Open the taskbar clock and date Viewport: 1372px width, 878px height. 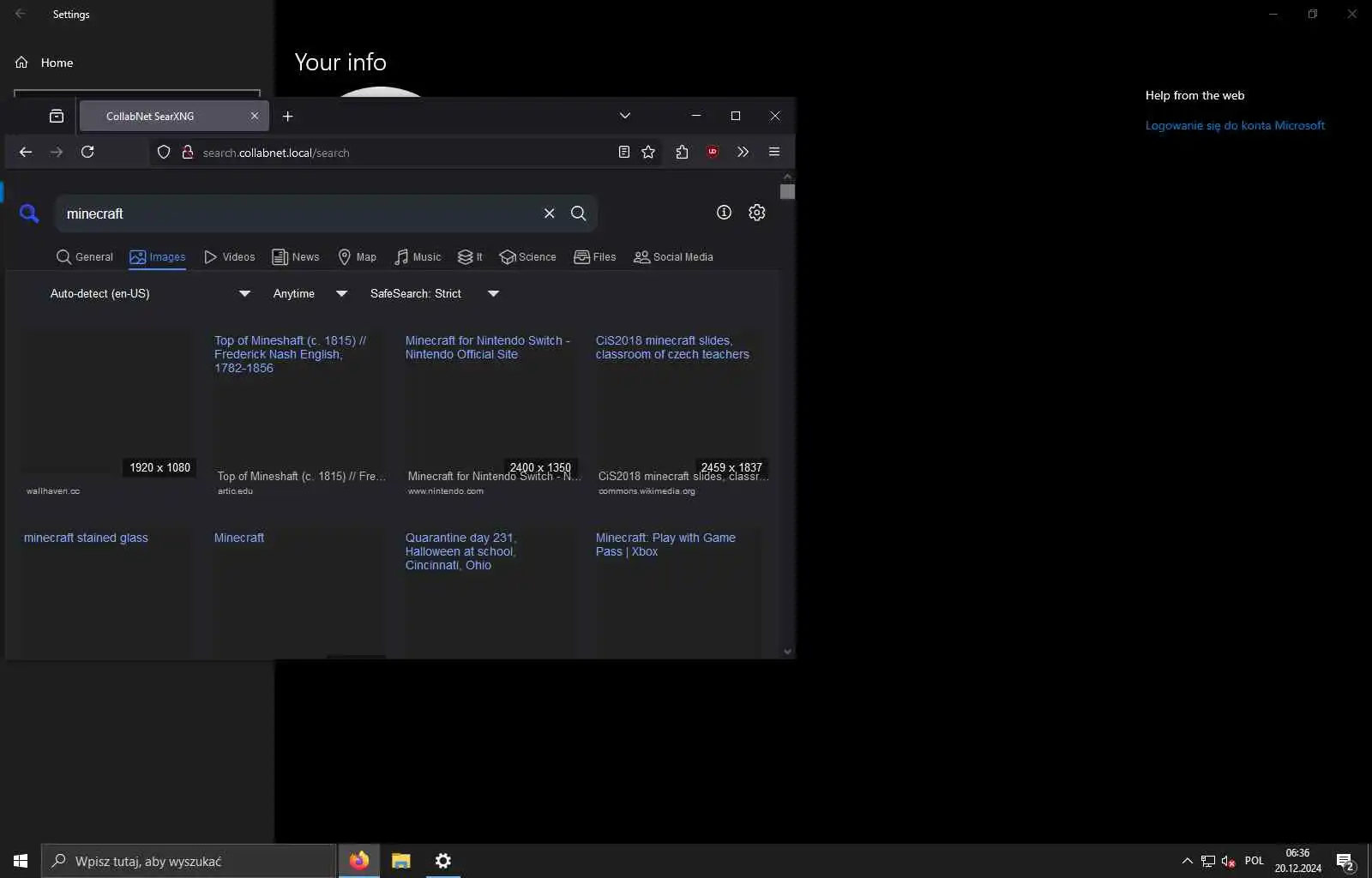coord(1297,861)
